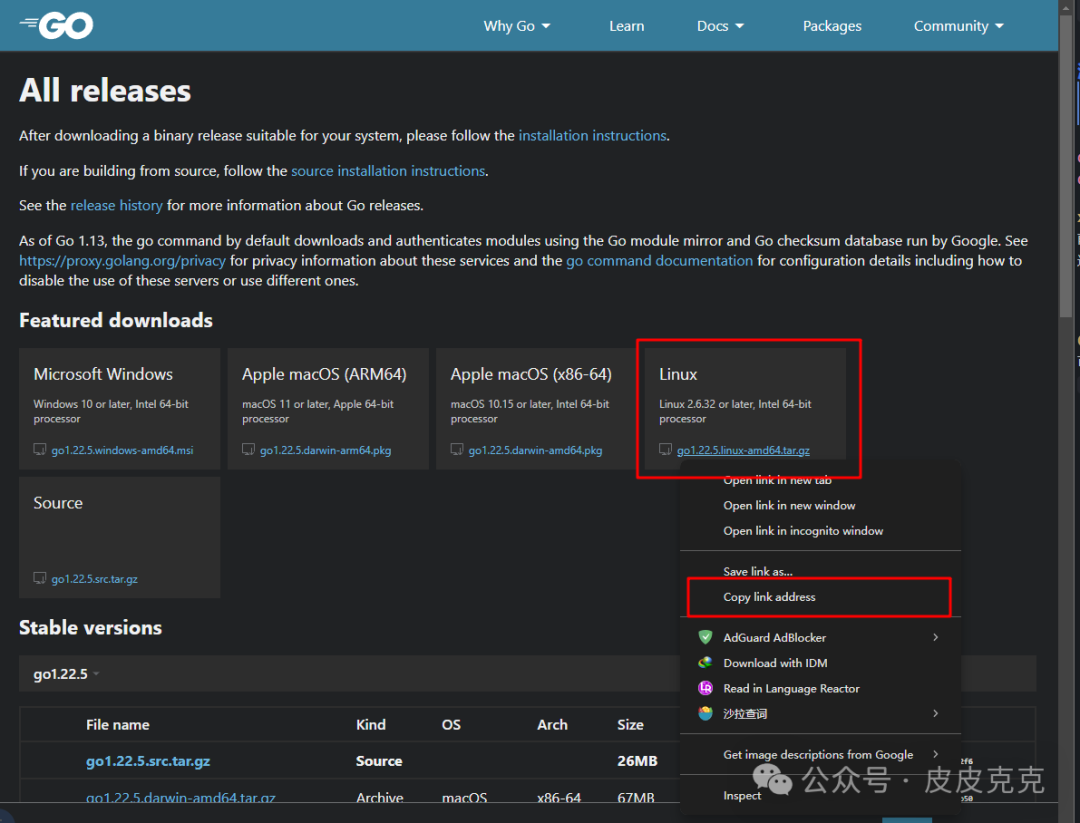
Task: Click the OS column header
Action: tap(451, 725)
